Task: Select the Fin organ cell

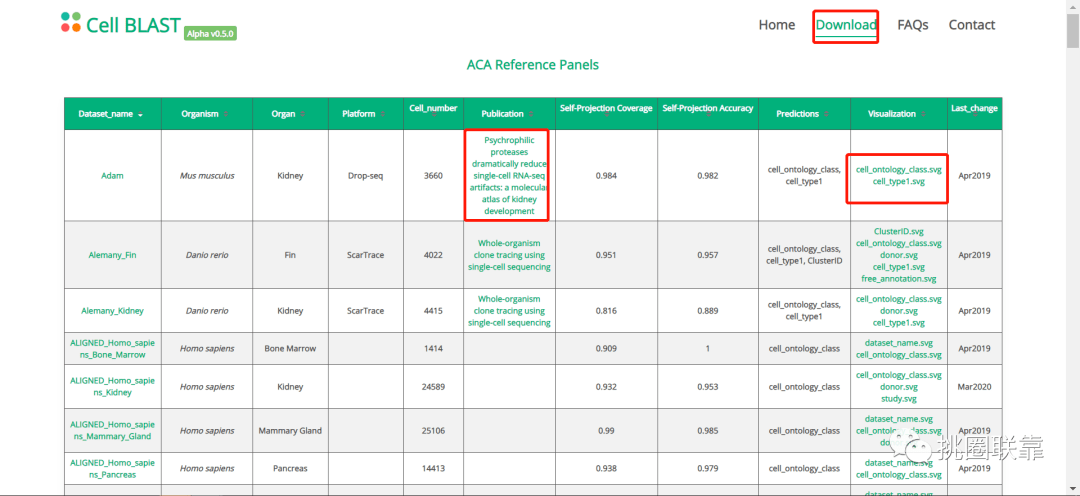Action: pos(289,255)
